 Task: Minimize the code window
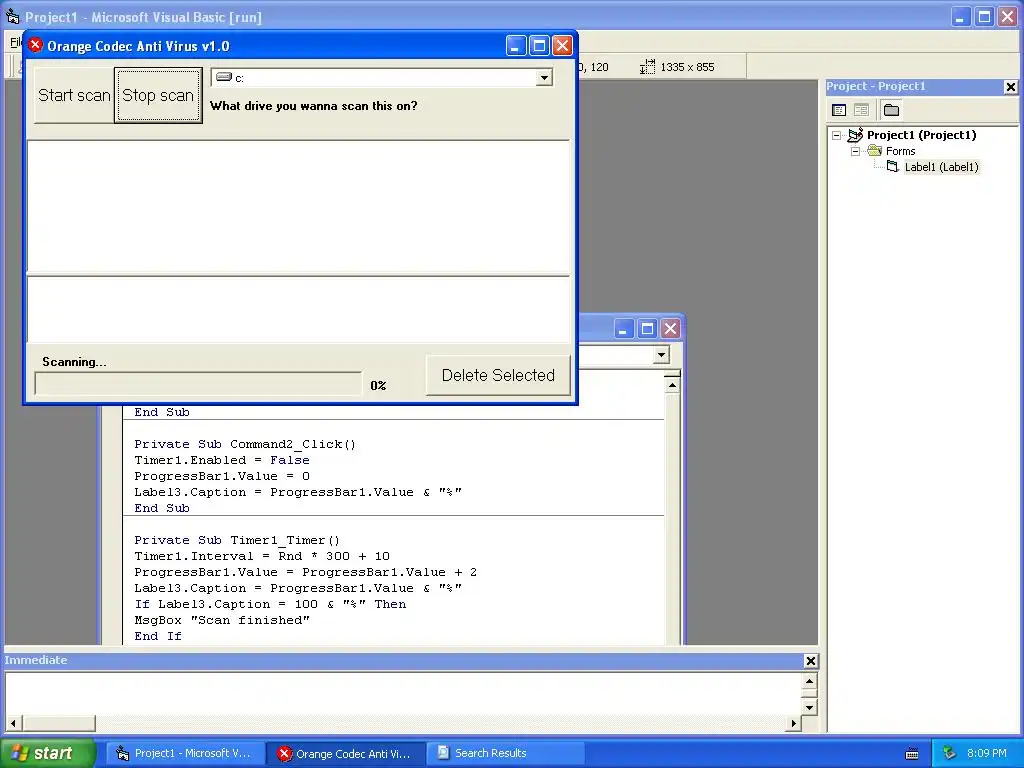(x=624, y=328)
